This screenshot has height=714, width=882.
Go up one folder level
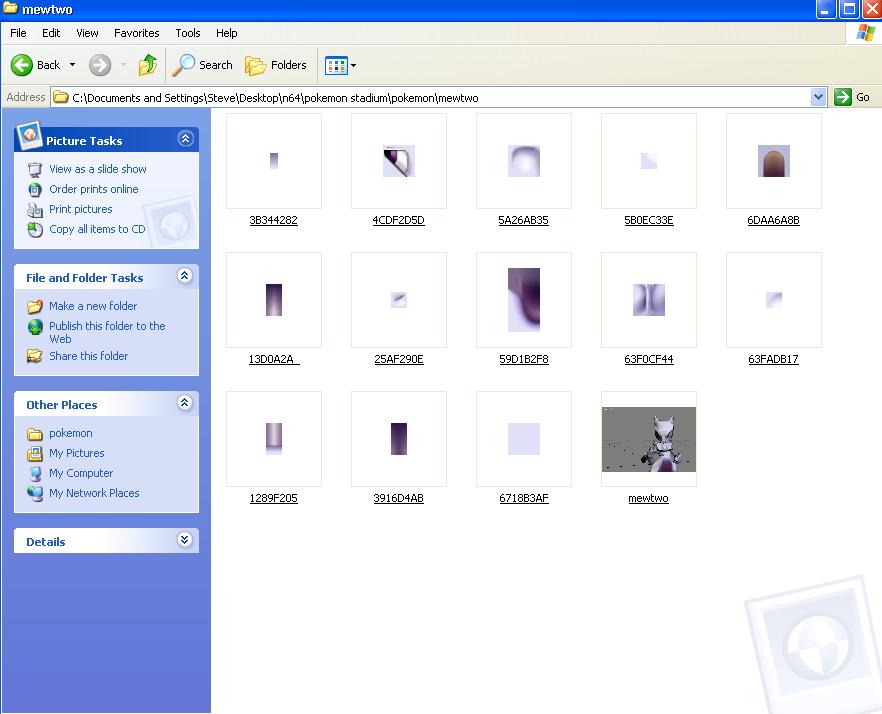[148, 65]
